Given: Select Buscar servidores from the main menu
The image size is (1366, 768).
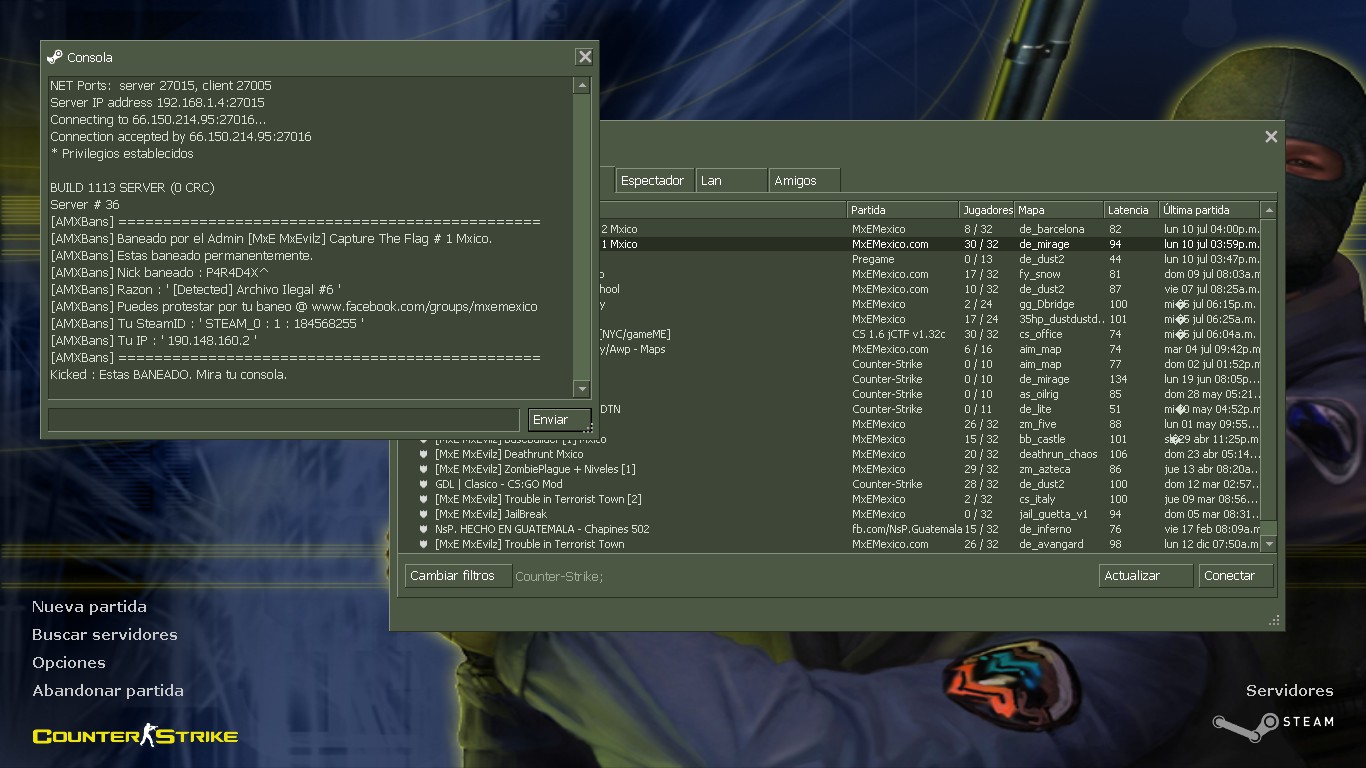Looking at the screenshot, I should (x=105, y=635).
